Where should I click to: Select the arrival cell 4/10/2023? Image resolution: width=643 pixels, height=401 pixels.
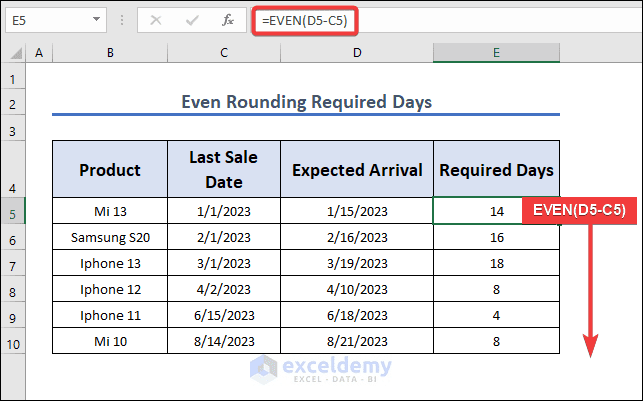[357, 289]
